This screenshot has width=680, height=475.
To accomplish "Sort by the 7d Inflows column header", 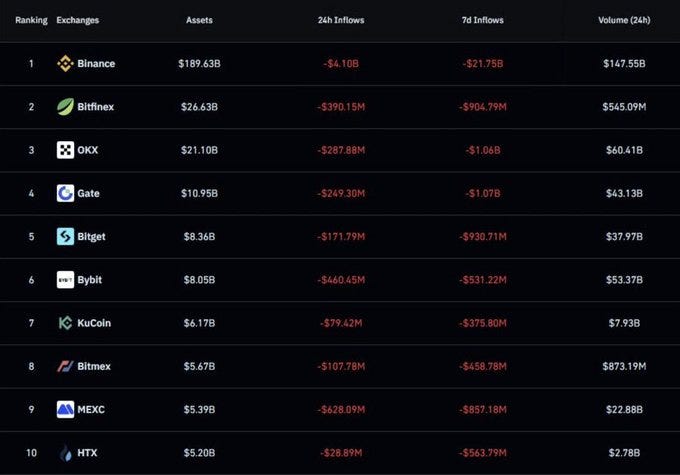I will [483, 20].
